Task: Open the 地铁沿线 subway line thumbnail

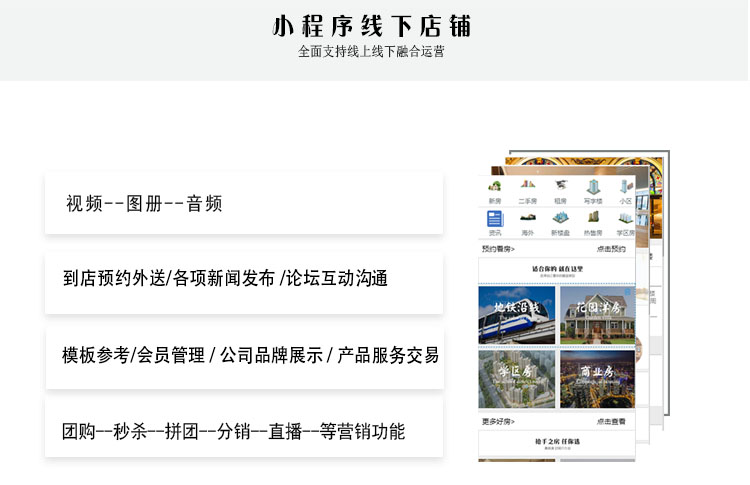Action: click(x=516, y=315)
